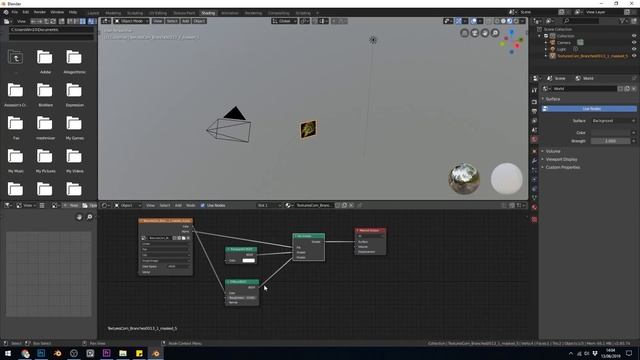Screen dimensions: 640x360
Task: Collapse the Collection tree in outliner
Action: 540,36
